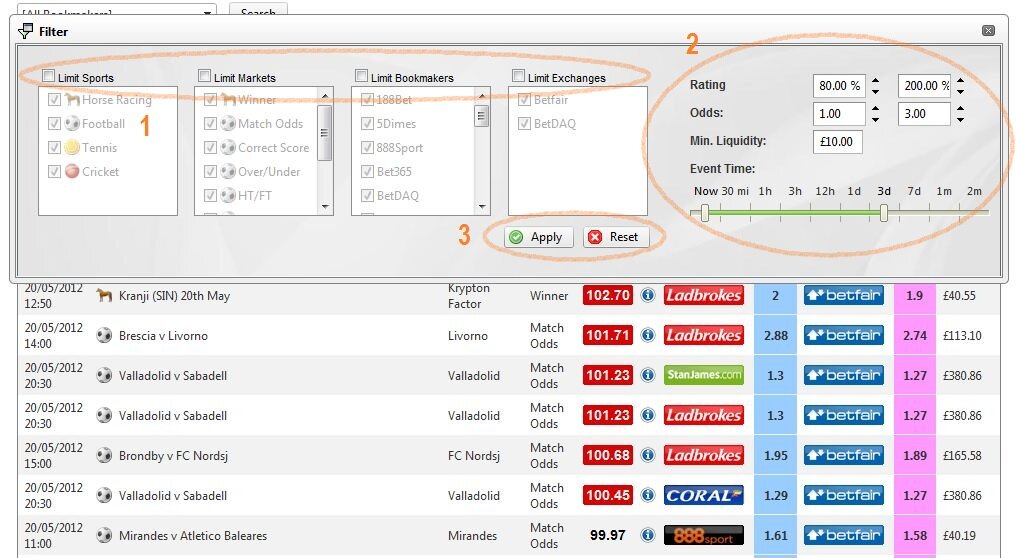Open 888sport bookmaker logo
Screen dimensions: 1017x558
coord(704,535)
